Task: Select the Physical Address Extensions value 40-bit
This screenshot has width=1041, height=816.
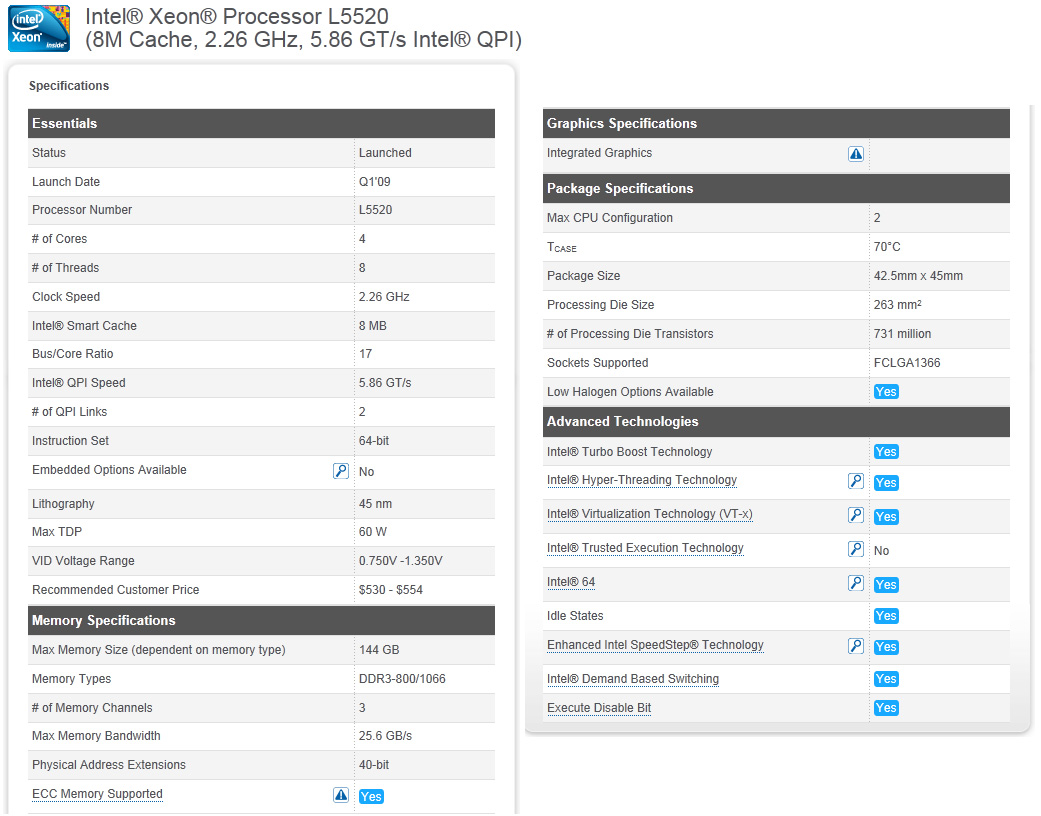Action: 374,765
